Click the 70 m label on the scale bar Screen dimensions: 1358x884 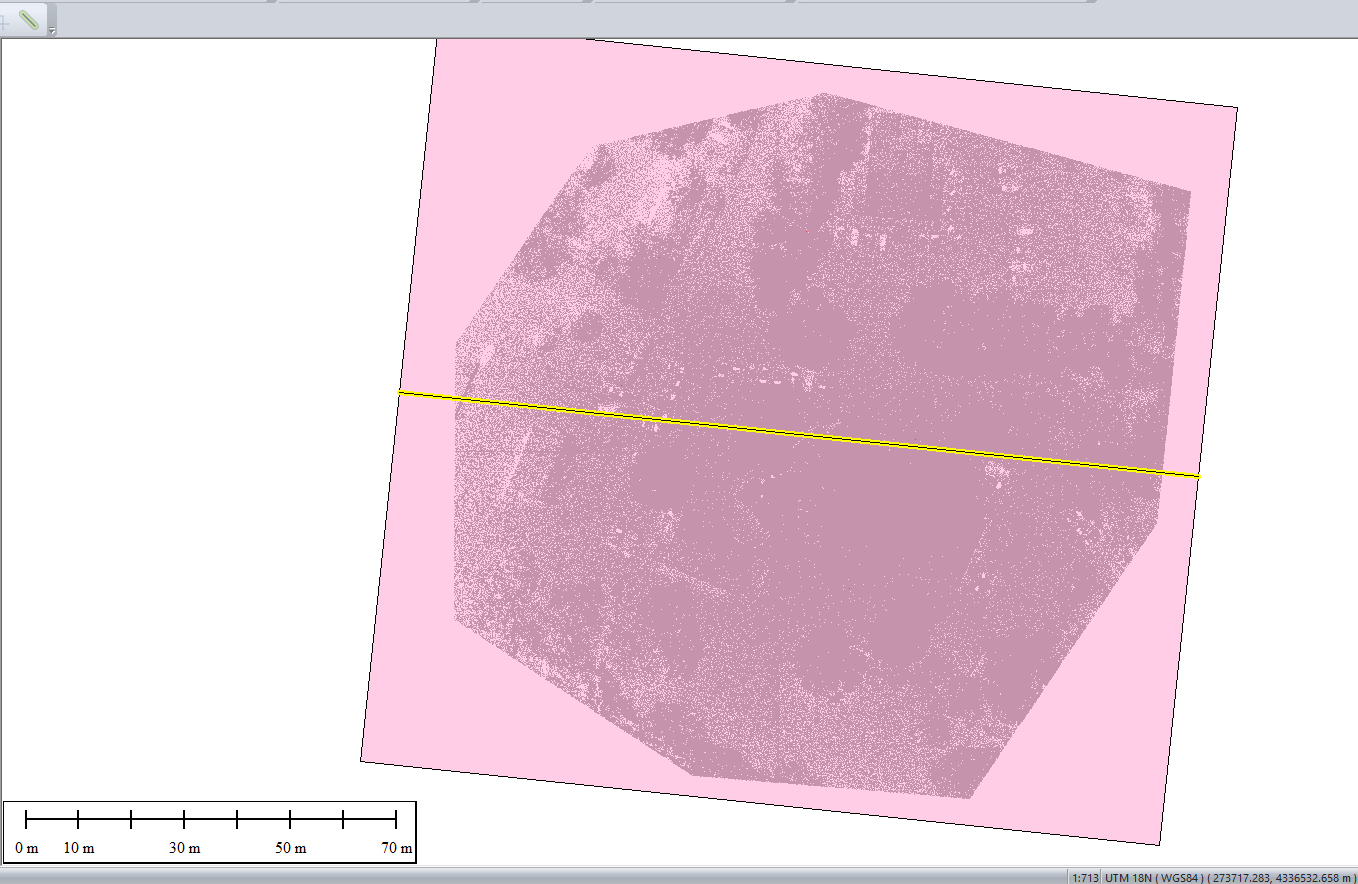point(396,847)
